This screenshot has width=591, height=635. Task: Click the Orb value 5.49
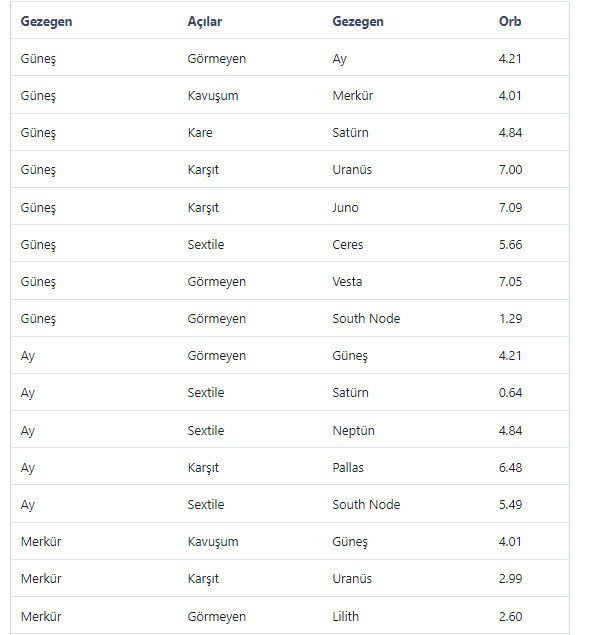(x=510, y=505)
